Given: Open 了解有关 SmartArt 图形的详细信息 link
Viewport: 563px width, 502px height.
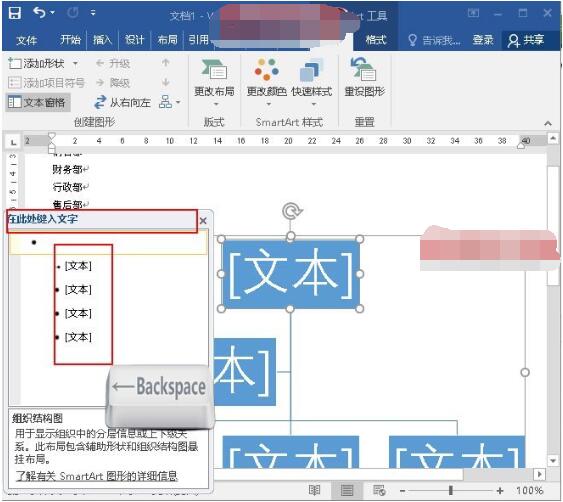Looking at the screenshot, I should [97, 477].
